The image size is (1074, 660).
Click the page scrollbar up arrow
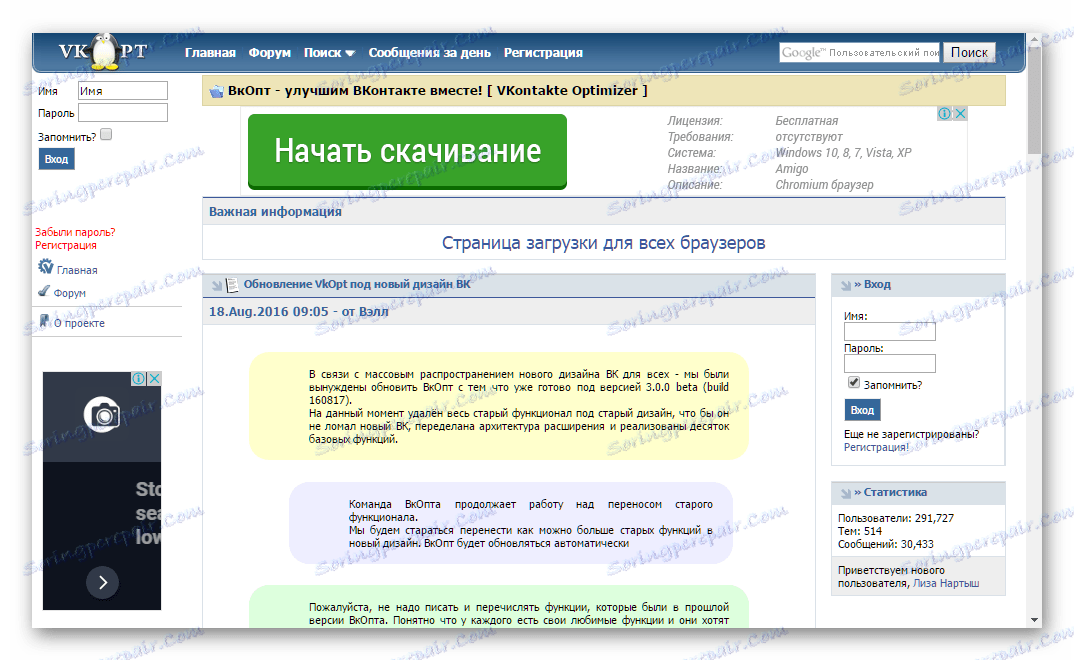point(1034,40)
